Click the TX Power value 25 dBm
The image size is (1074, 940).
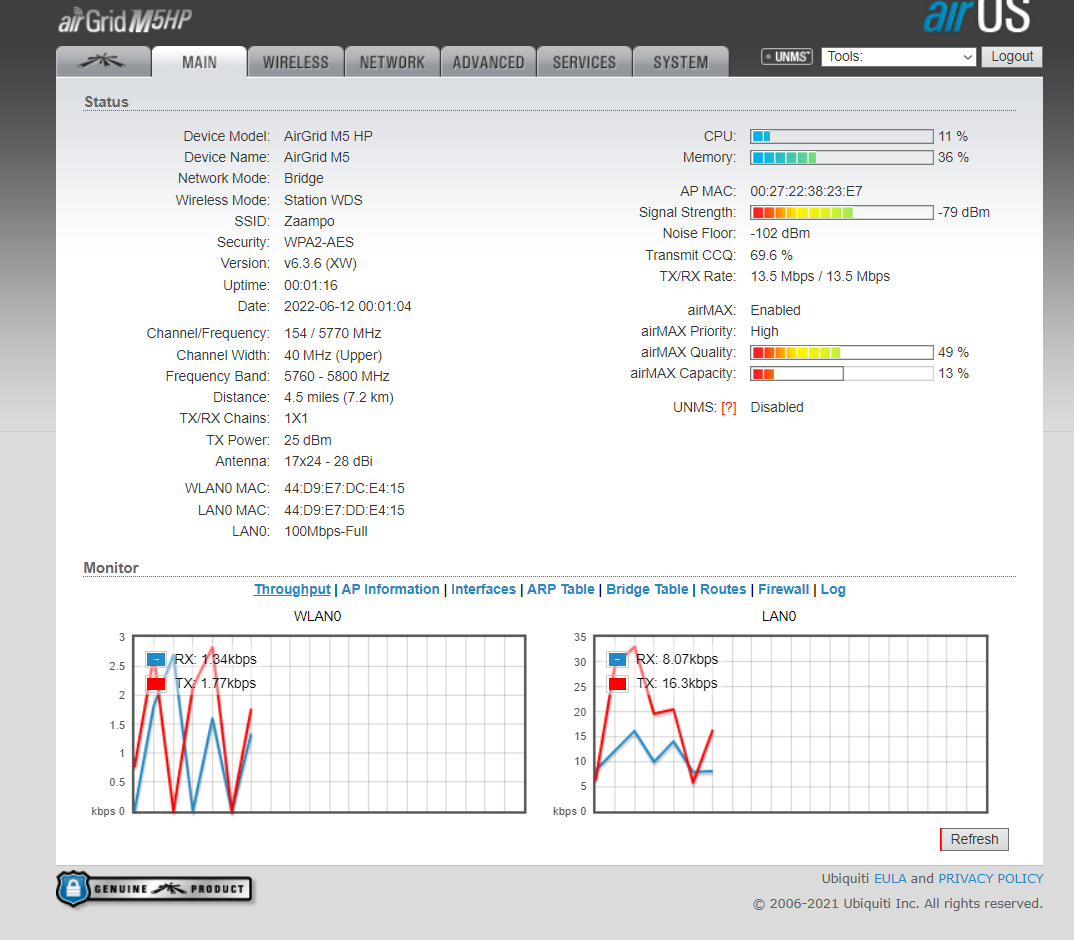[x=308, y=440]
